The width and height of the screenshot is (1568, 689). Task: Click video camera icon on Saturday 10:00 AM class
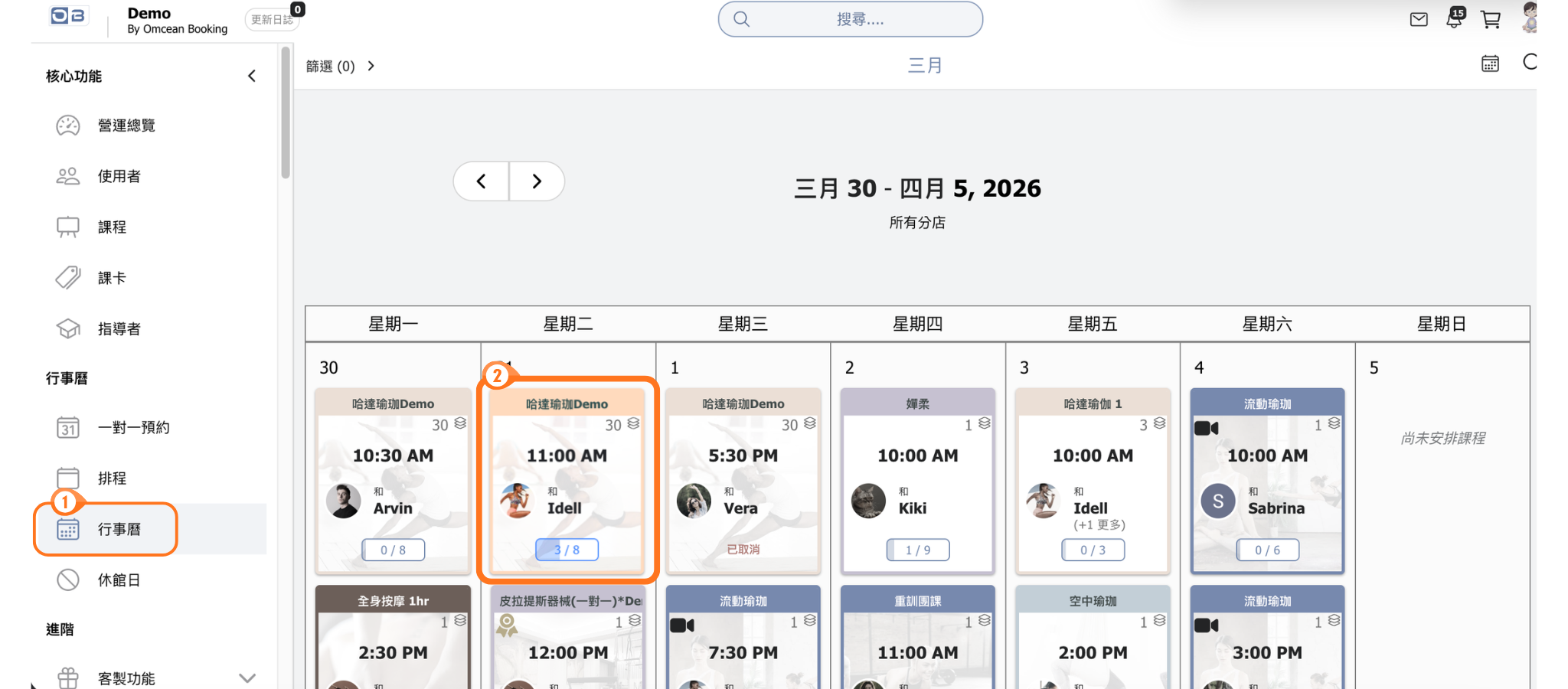pyautogui.click(x=1206, y=428)
